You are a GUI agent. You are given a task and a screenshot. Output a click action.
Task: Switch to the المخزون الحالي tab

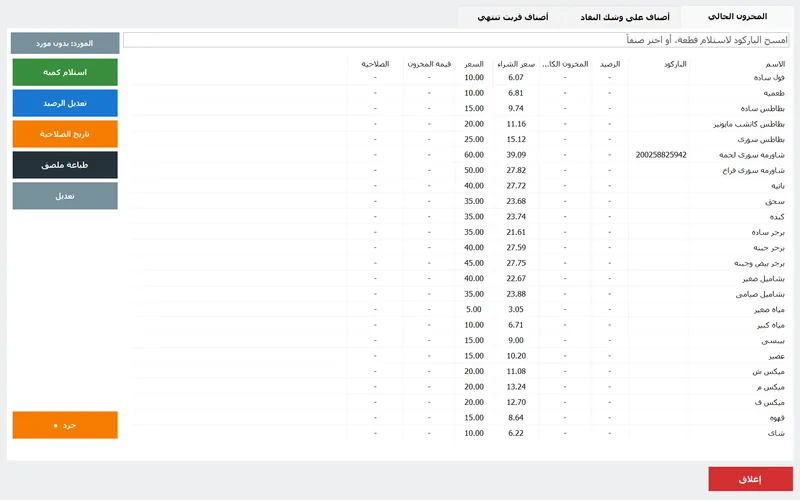pos(737,17)
